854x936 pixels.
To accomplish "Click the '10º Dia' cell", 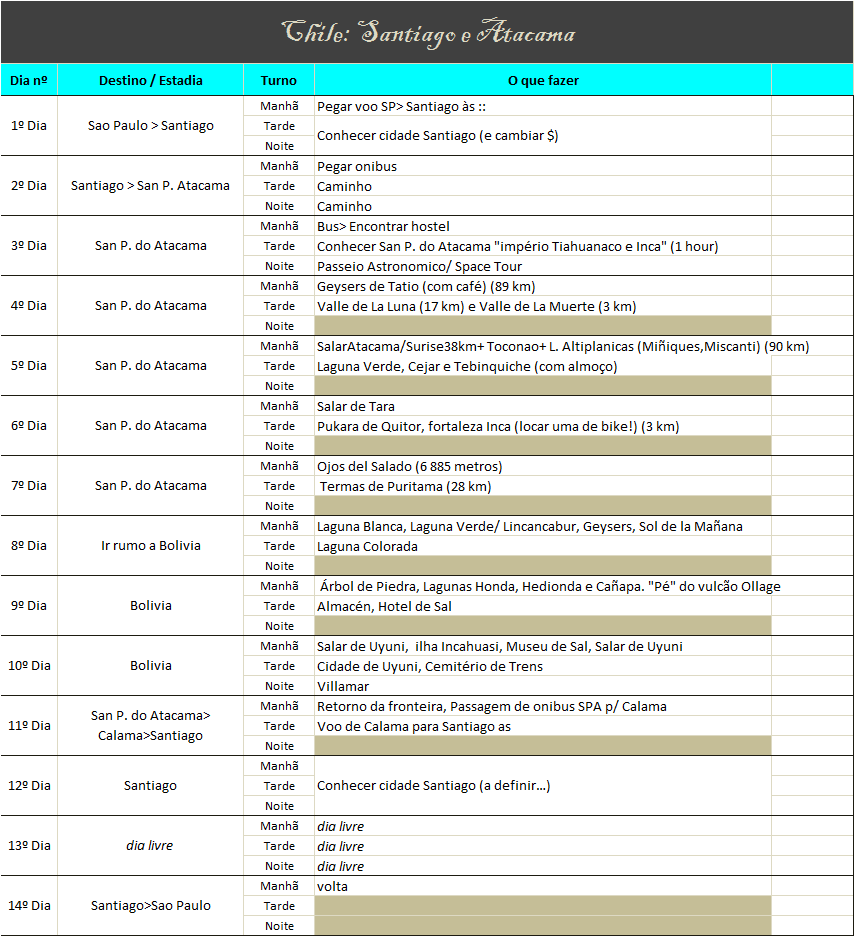I will (x=29, y=666).
